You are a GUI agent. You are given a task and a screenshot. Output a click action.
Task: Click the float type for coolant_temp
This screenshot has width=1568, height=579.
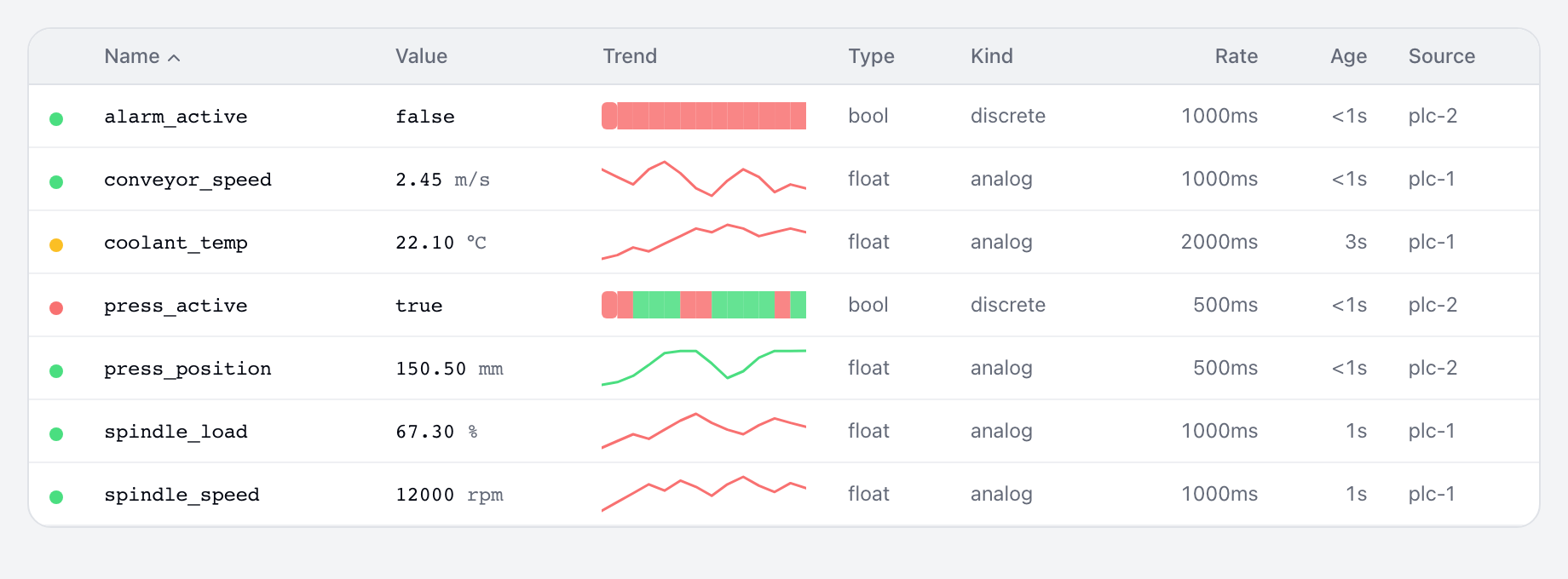(868, 242)
